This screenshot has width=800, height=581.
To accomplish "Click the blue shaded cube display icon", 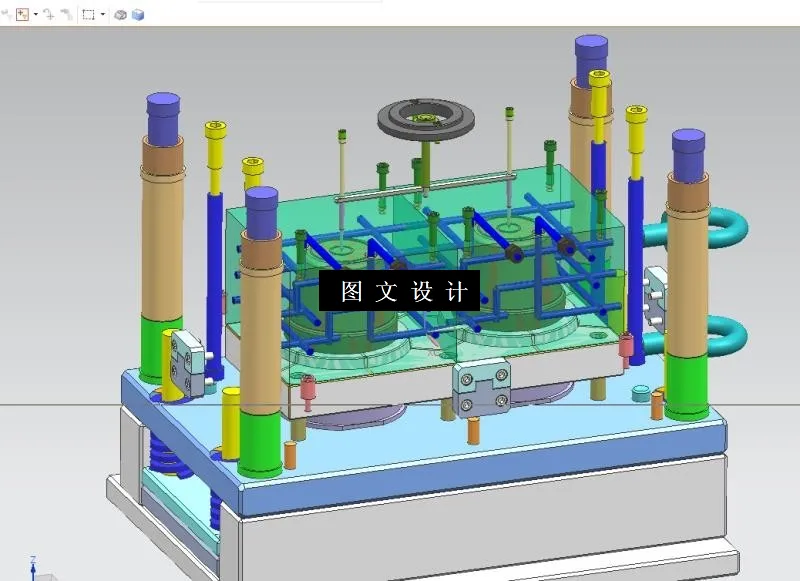I will coord(137,14).
